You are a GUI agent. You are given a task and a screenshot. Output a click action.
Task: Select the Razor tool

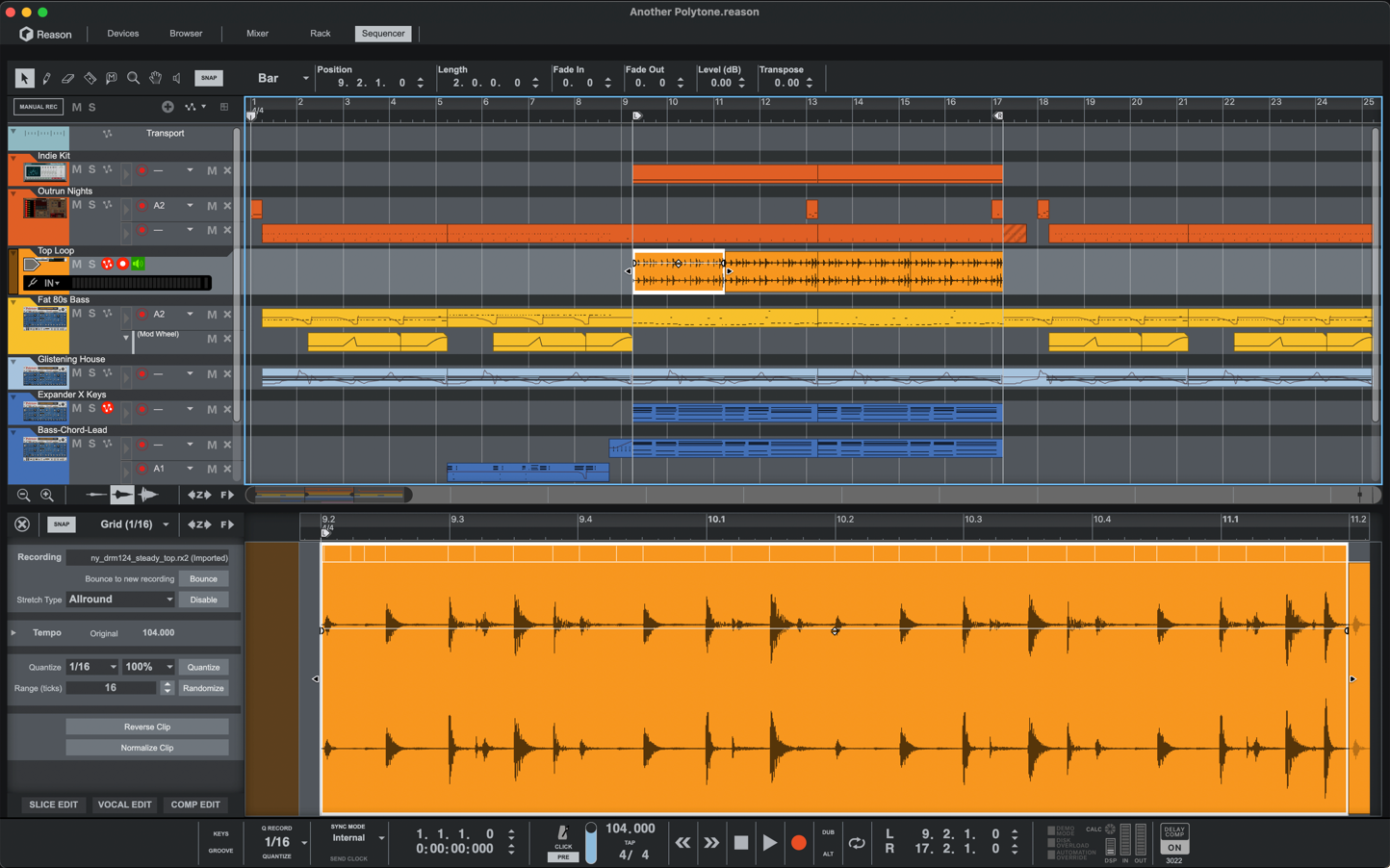point(90,78)
